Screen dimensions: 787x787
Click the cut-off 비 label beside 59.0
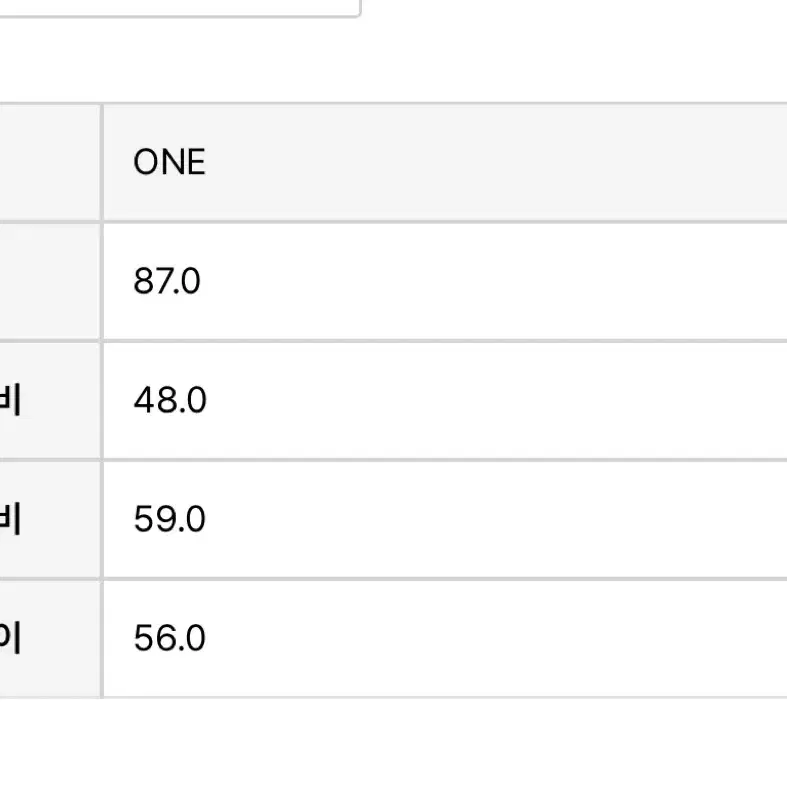10,519
